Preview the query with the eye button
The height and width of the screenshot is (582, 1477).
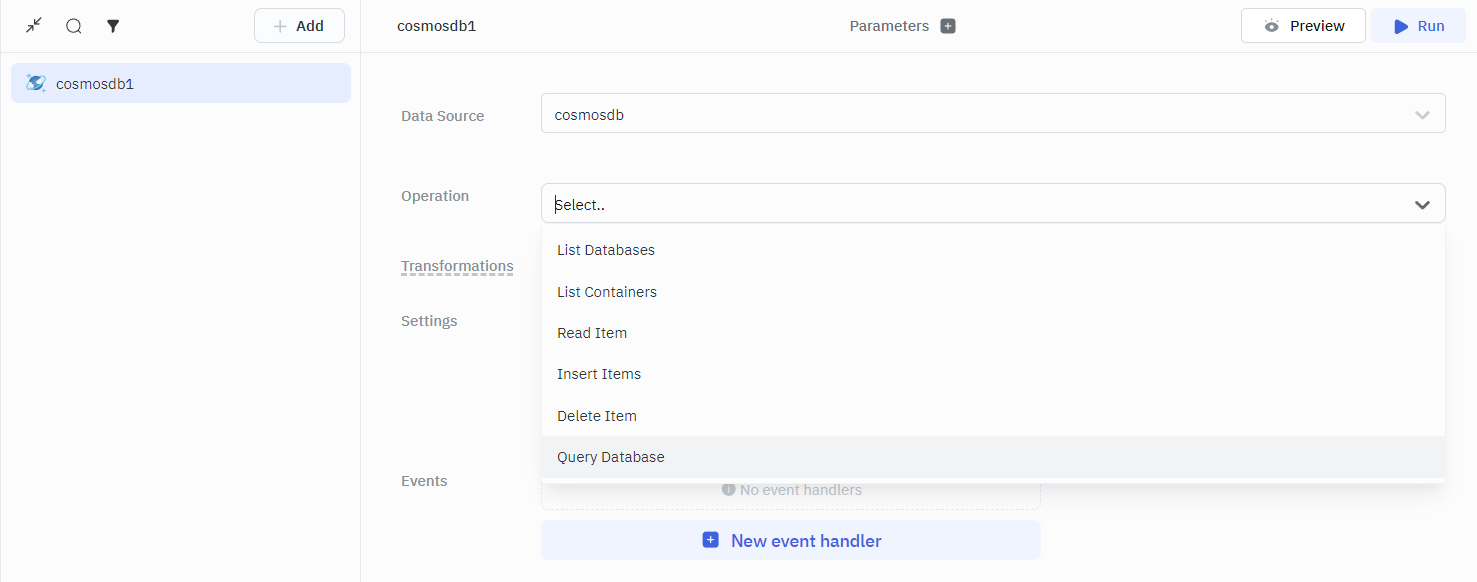point(1302,26)
